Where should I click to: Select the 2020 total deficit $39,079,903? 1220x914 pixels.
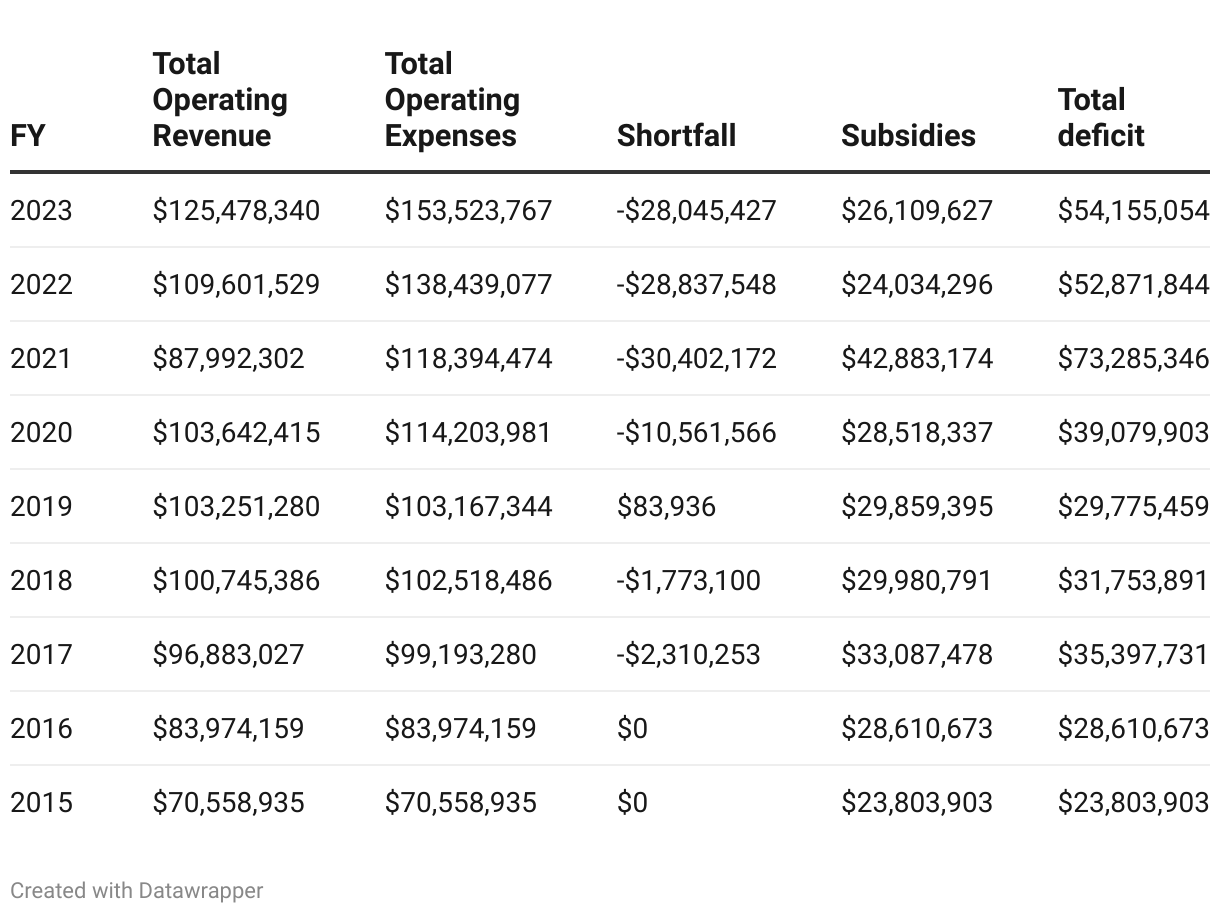pos(1133,433)
